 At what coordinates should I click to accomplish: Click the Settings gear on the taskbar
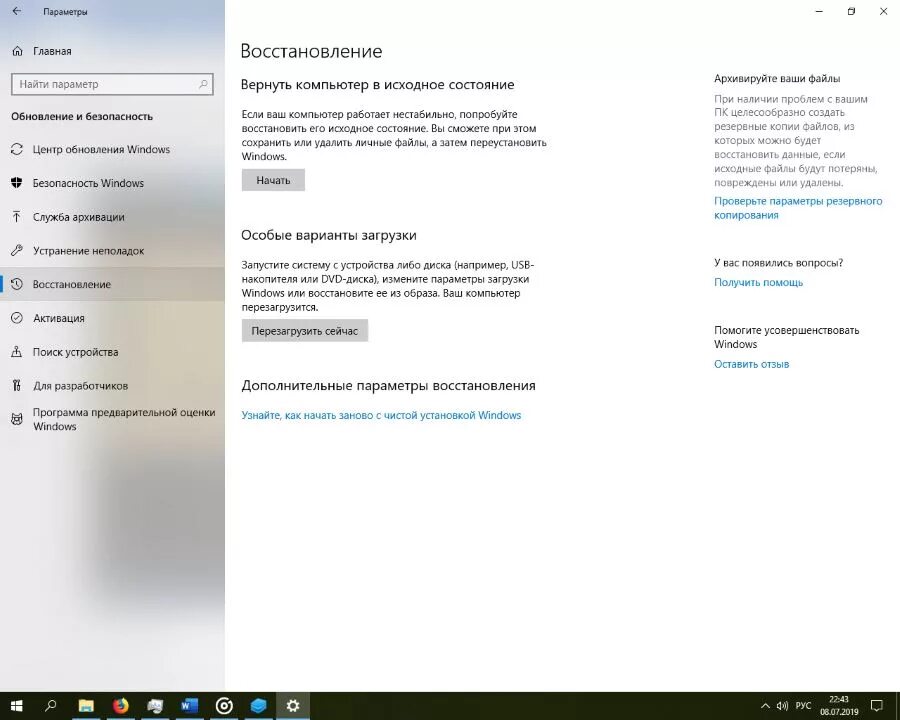[293, 706]
